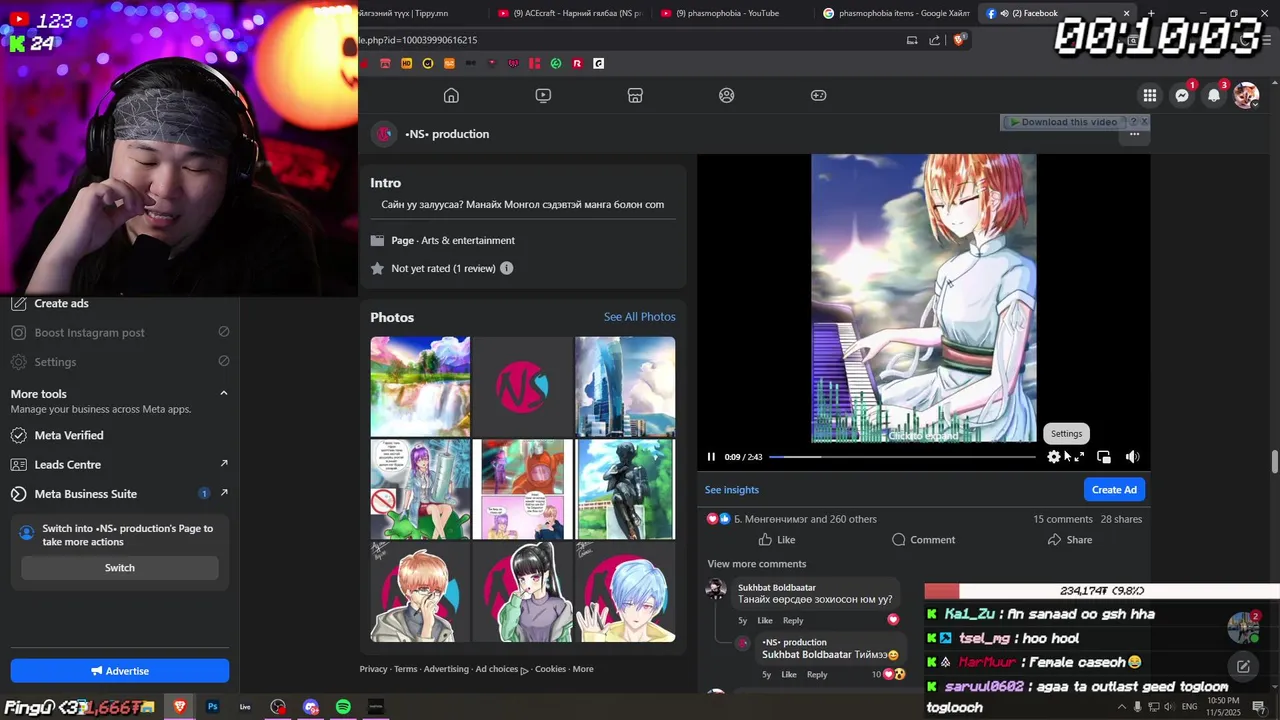Viewport: 1280px width, 720px height.
Task: Open Settings in left sidebar
Action: point(55,362)
